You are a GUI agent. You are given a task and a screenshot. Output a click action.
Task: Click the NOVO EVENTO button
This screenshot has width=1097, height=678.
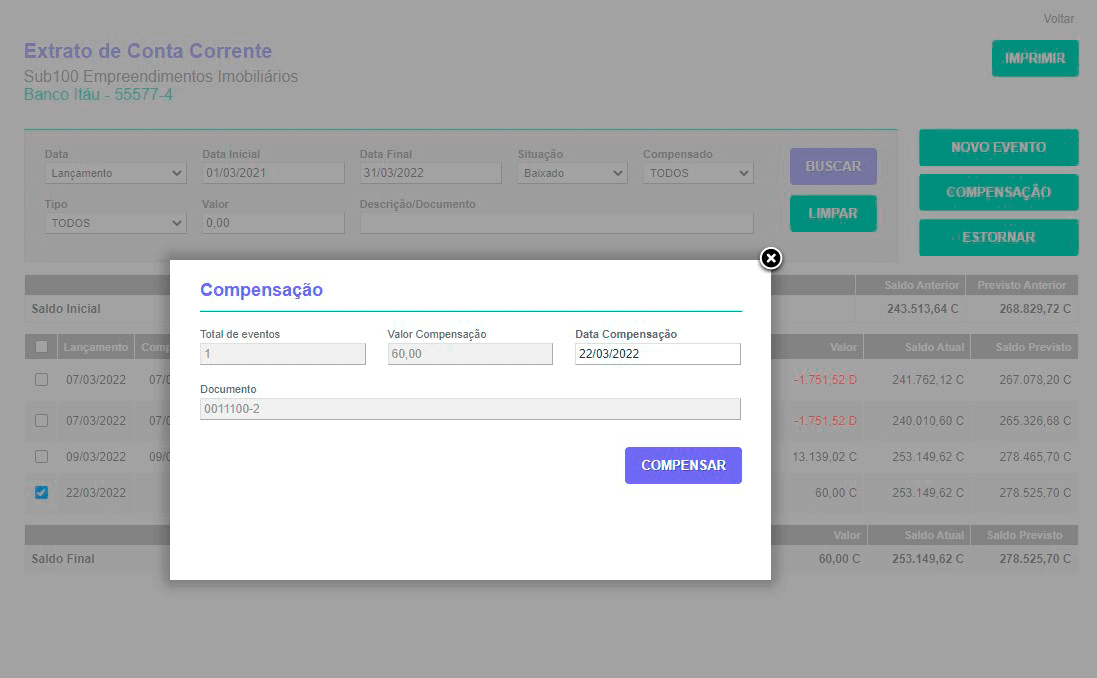pos(998,147)
